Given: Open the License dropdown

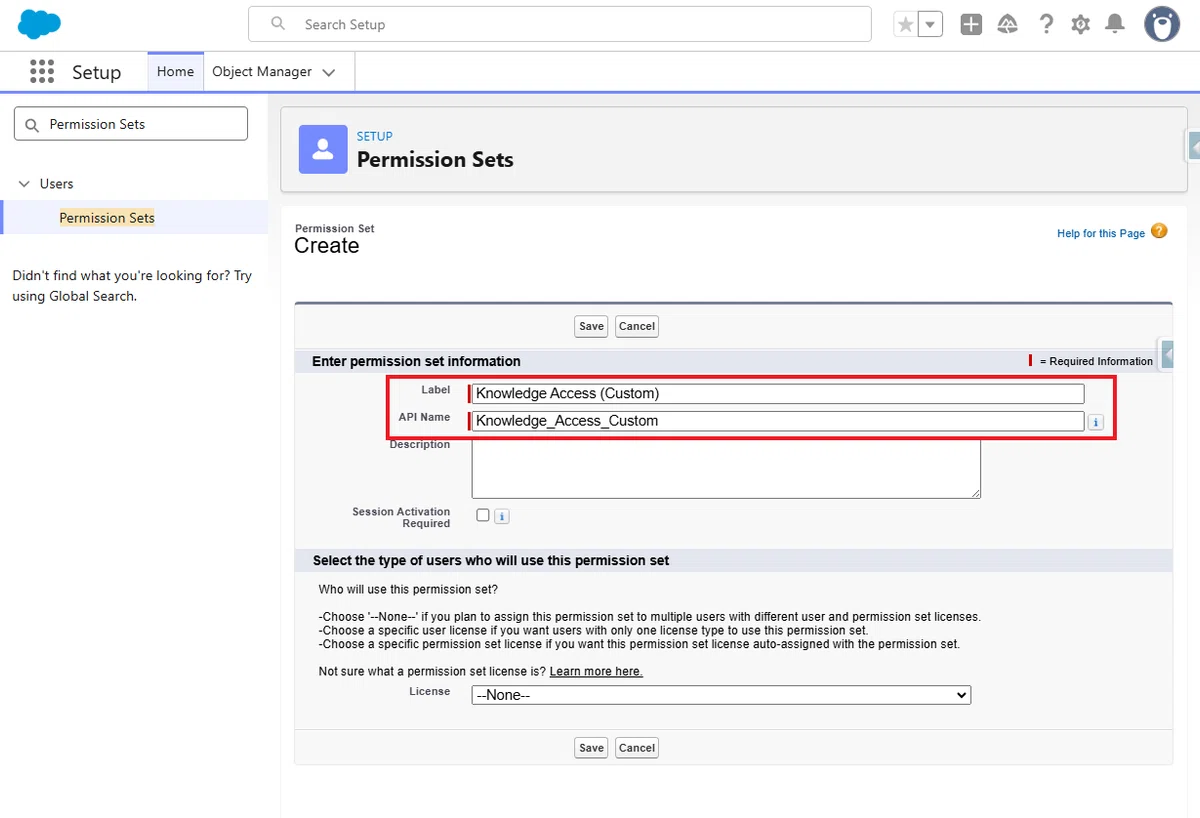Looking at the screenshot, I should pos(721,695).
